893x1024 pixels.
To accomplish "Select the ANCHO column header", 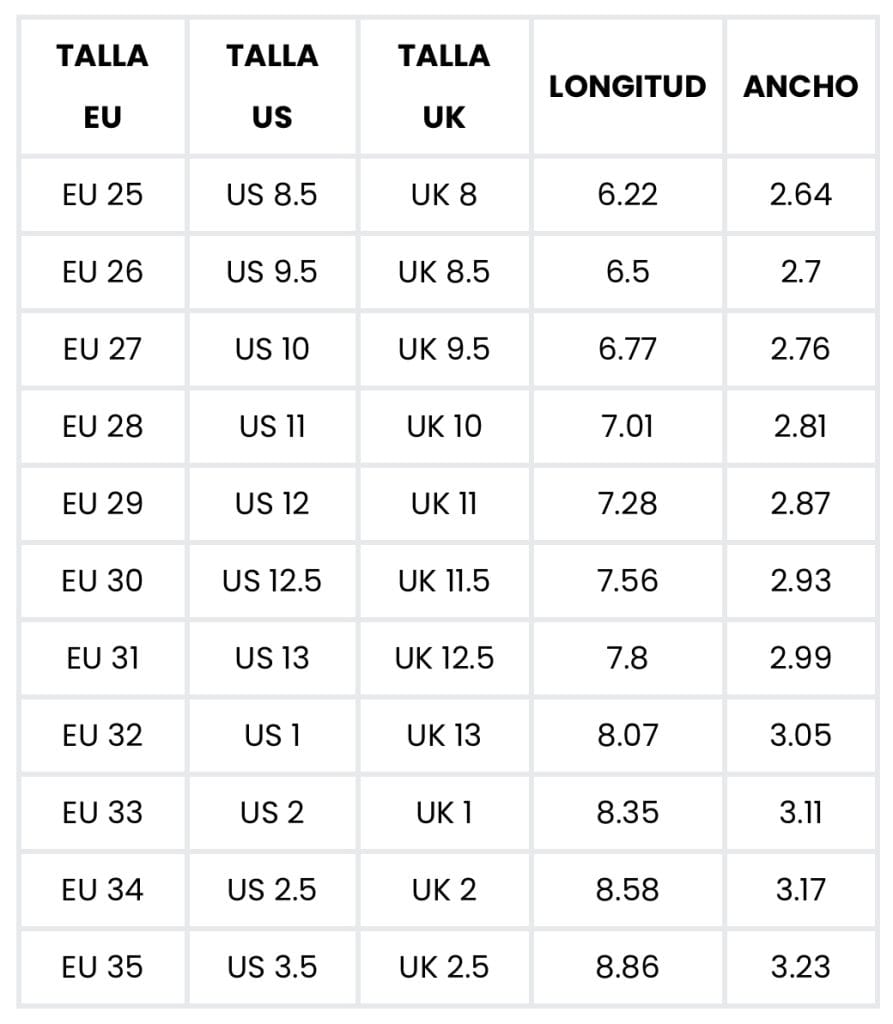I will 800,86.
